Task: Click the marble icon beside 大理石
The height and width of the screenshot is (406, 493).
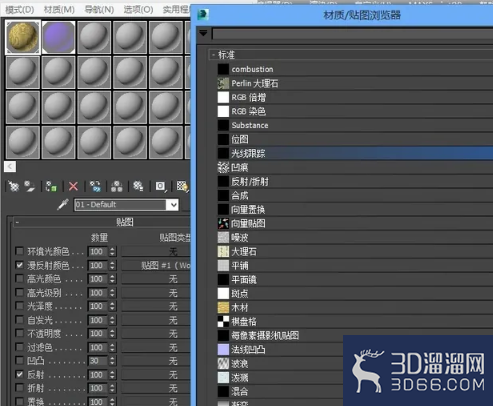Action: (x=223, y=251)
